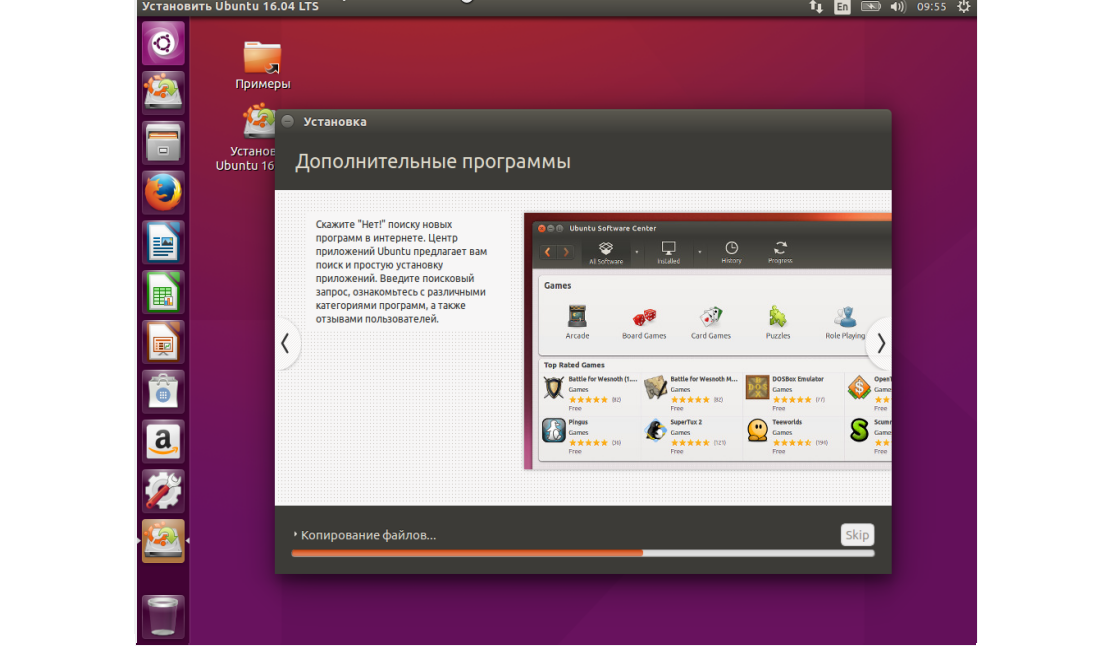The height and width of the screenshot is (649, 1097).
Task: Open the system power gear menu
Action: tap(963, 7)
